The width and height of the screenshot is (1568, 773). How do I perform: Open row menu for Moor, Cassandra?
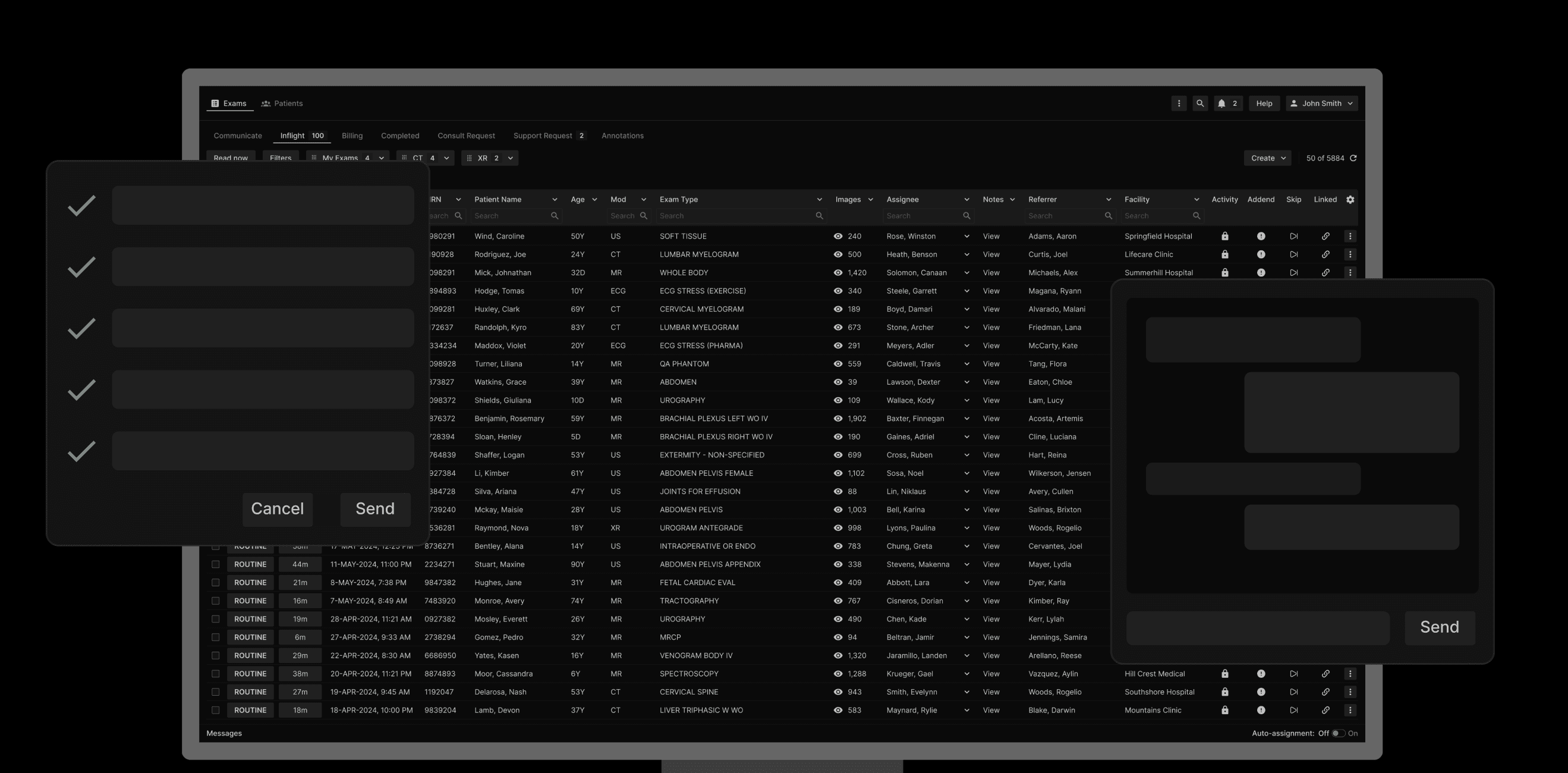click(1350, 674)
